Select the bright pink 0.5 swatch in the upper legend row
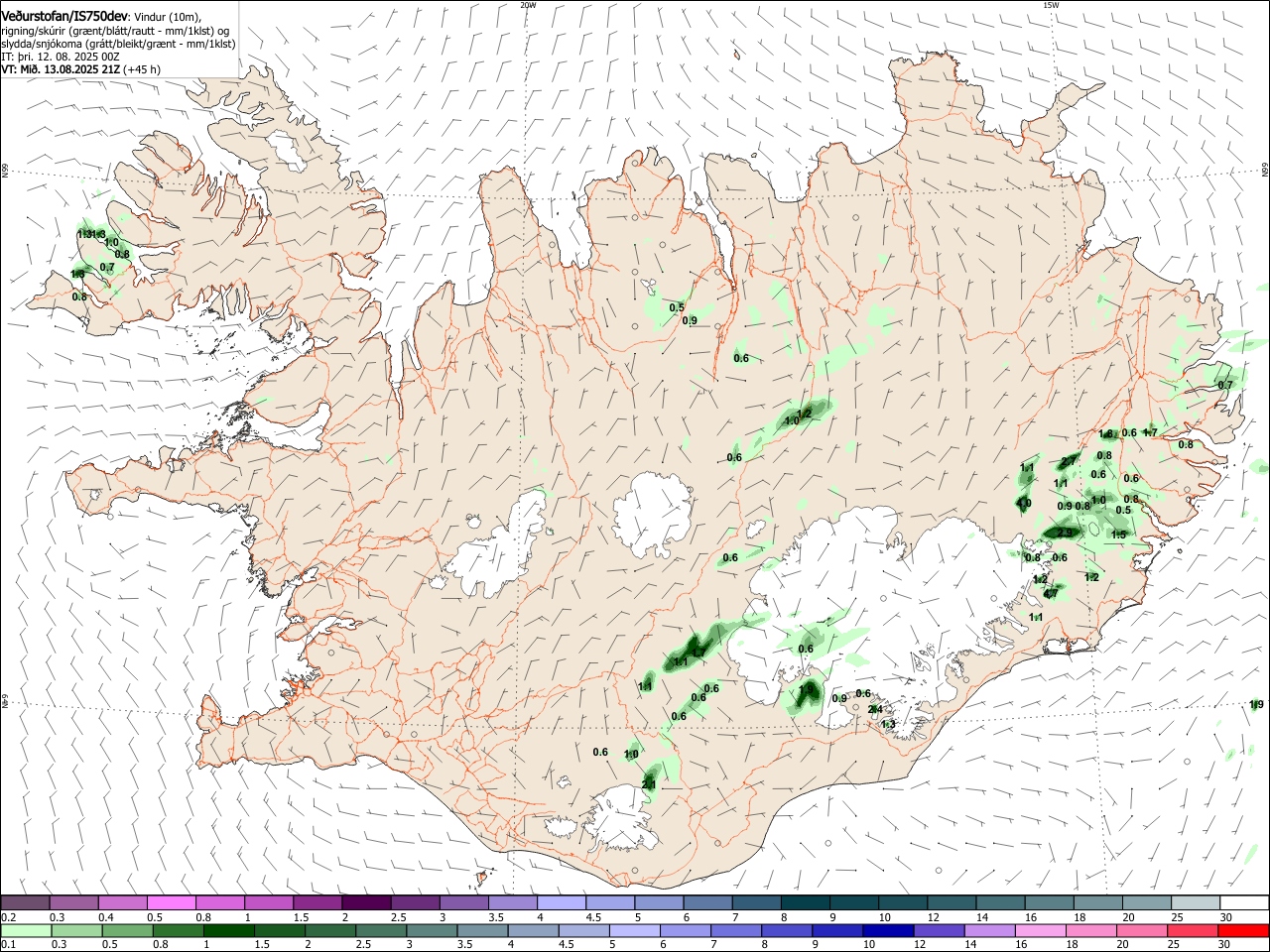 pos(172,902)
